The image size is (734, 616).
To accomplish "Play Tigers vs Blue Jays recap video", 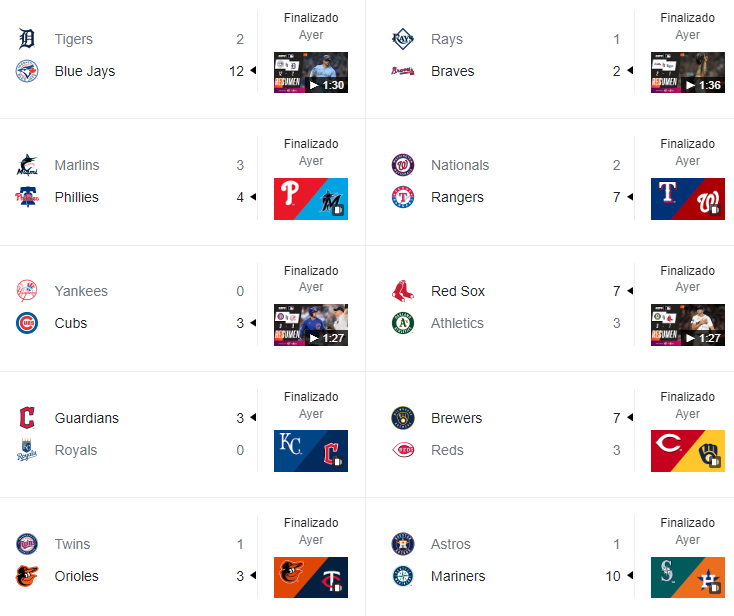I will 311,72.
